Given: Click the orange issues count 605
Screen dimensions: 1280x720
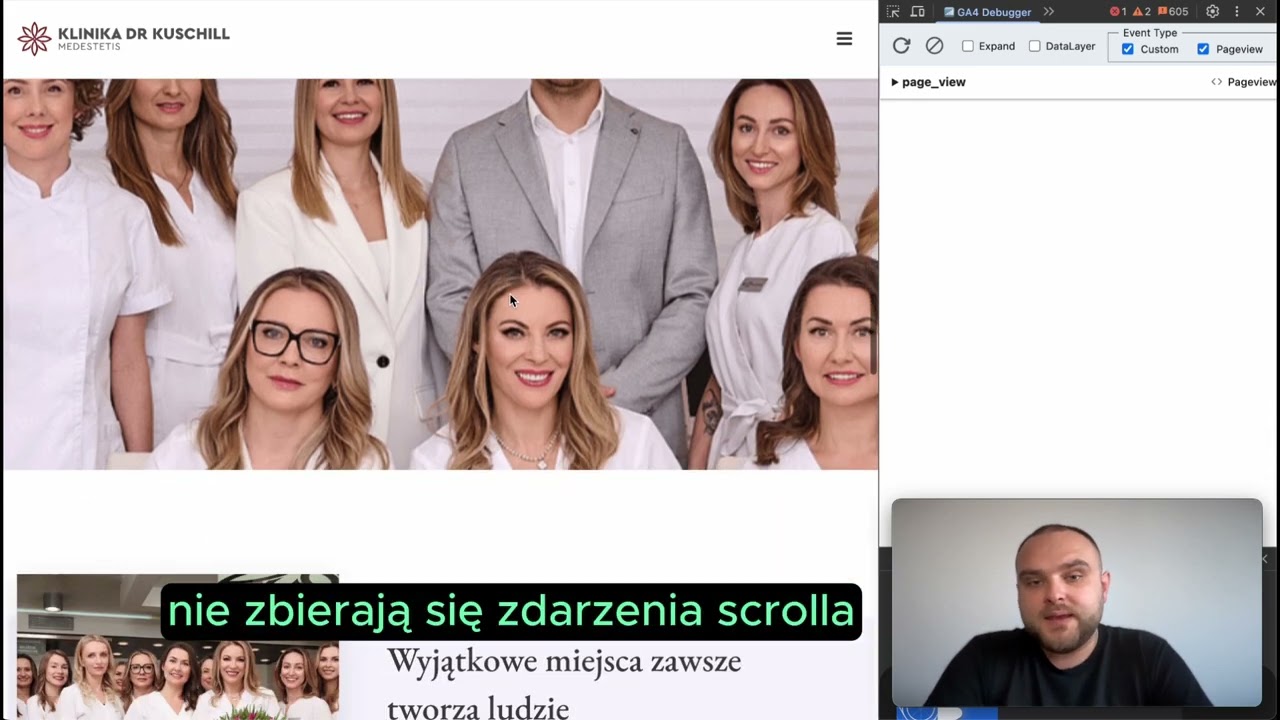Looking at the screenshot, I should pos(1172,12).
